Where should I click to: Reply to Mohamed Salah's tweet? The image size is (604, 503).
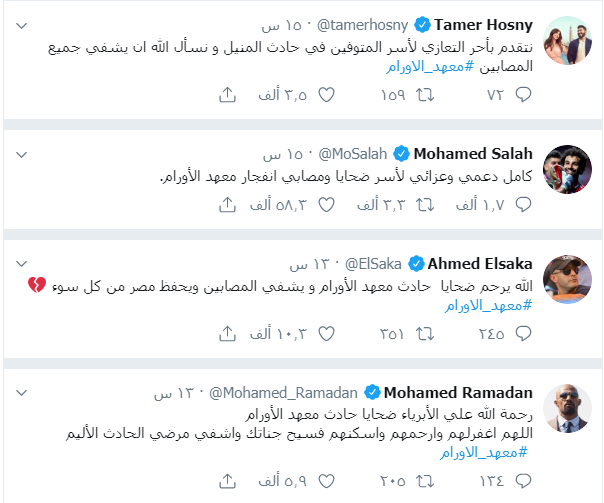[523, 204]
